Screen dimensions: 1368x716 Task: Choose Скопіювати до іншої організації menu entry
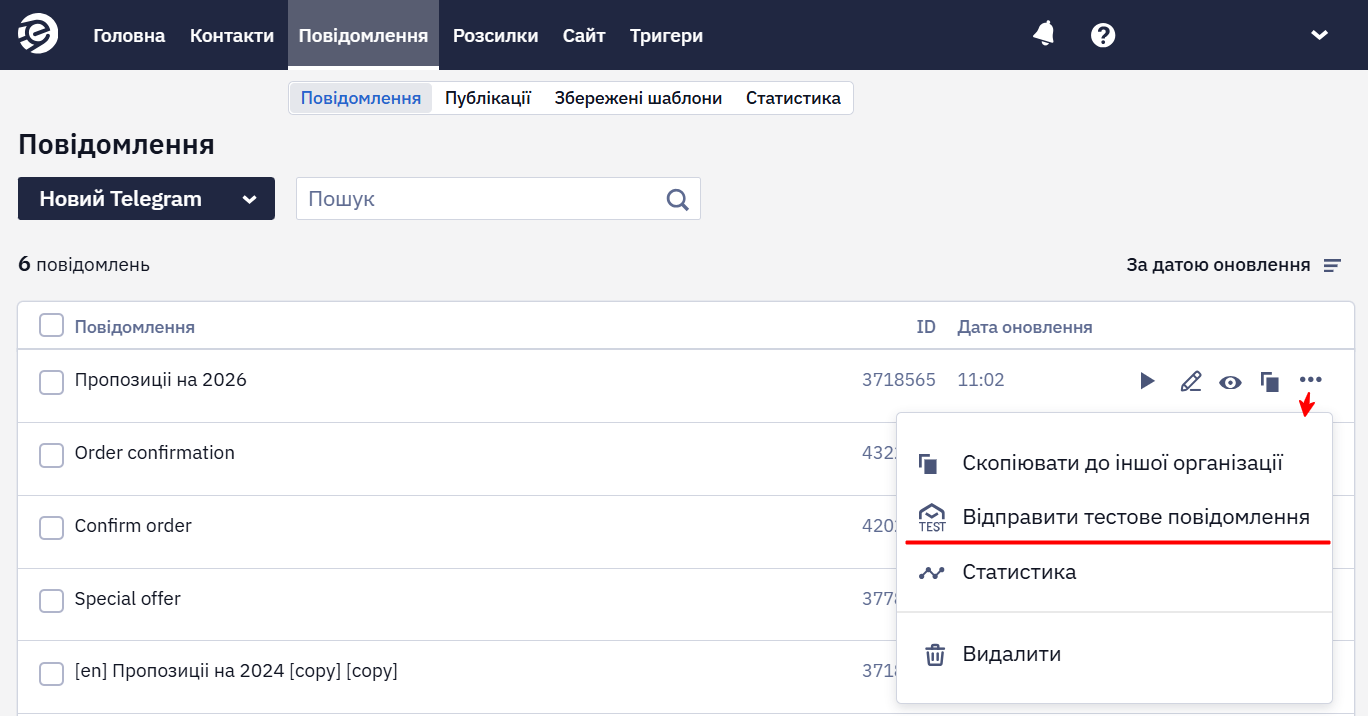(1114, 463)
